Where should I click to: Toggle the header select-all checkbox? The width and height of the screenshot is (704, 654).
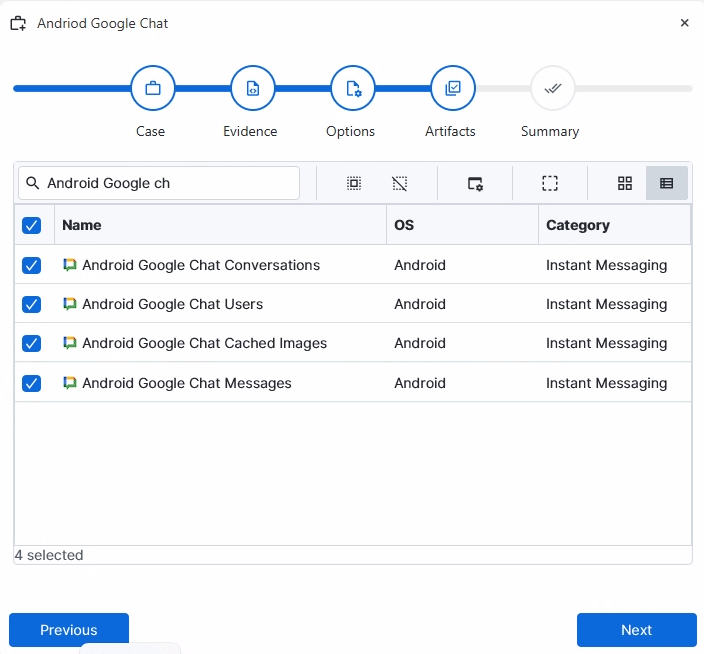tap(32, 225)
